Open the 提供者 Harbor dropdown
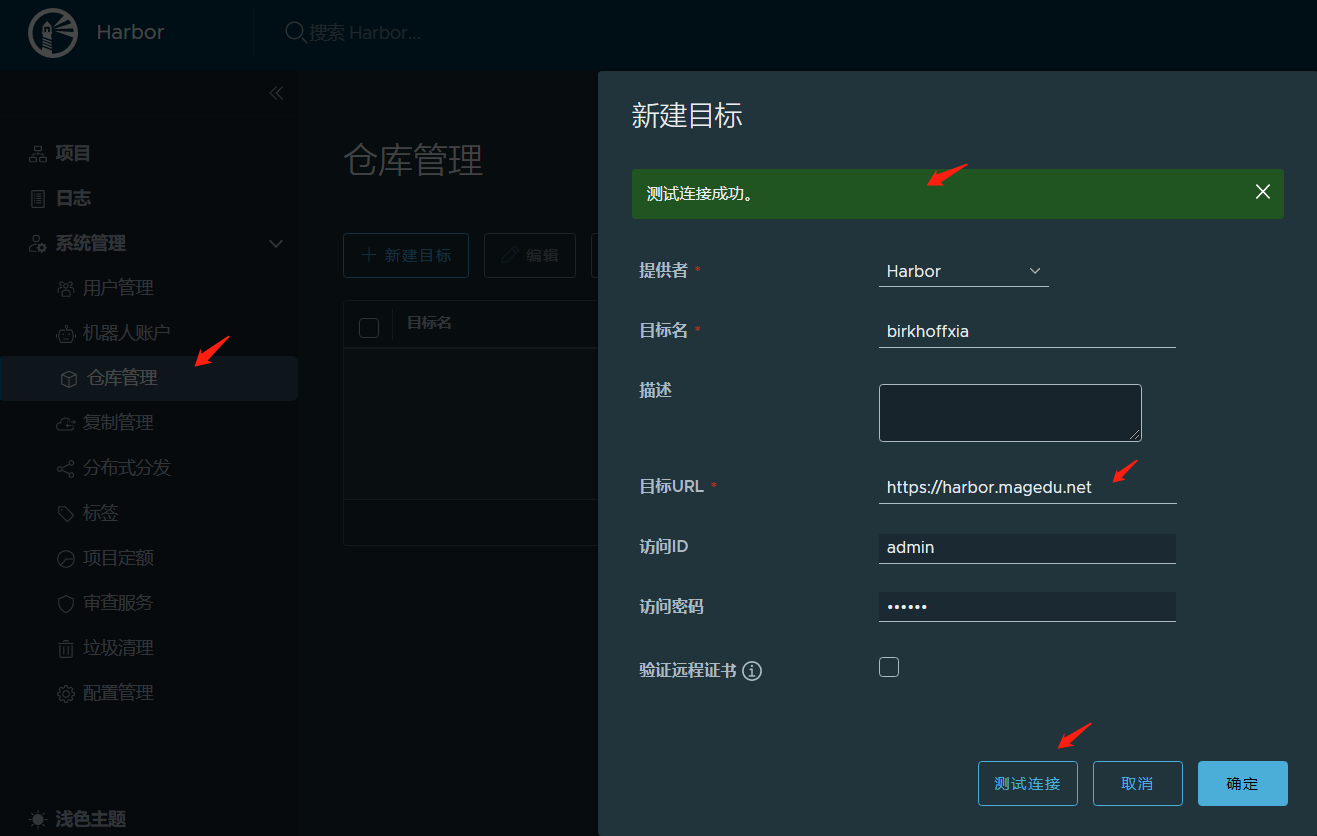1317x836 pixels. [964, 271]
